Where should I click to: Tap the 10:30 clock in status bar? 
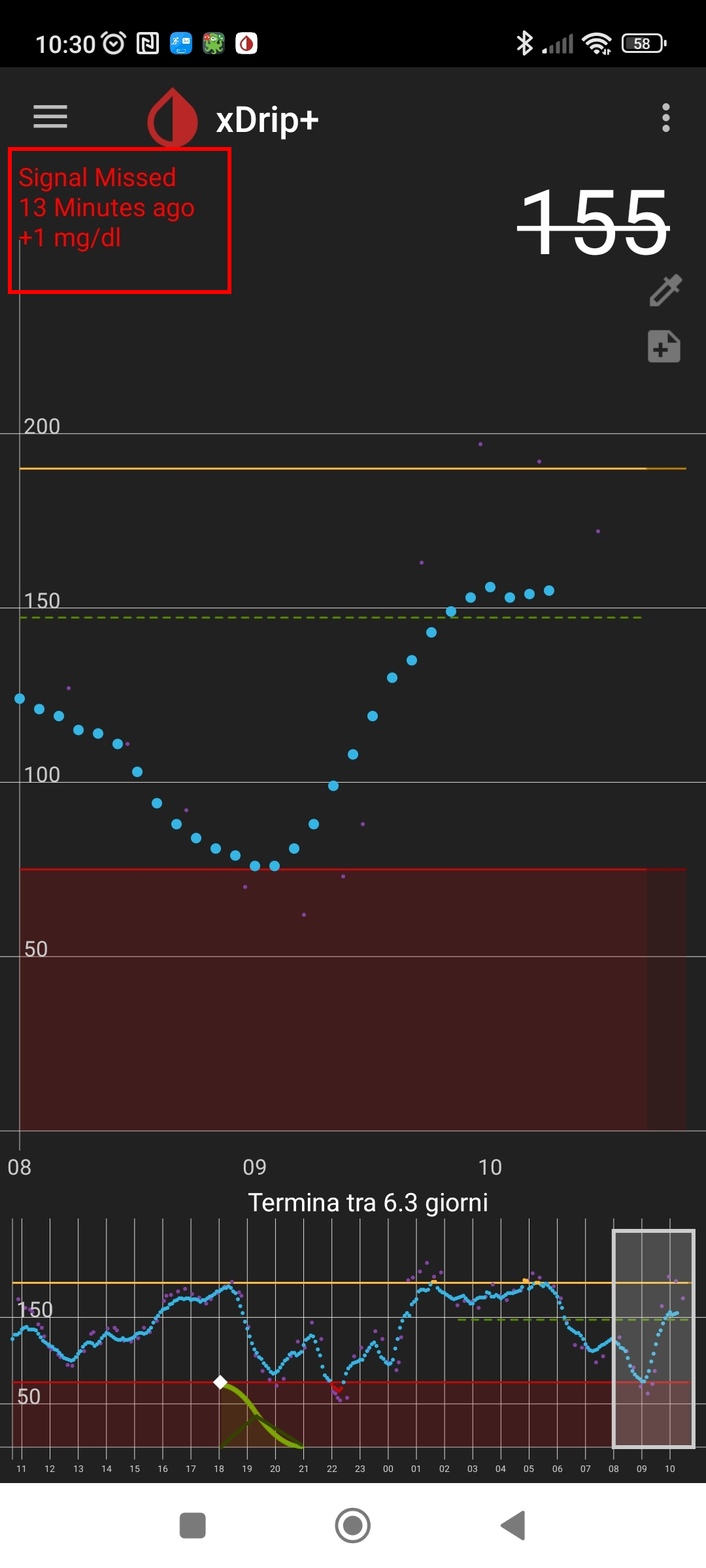coord(65,44)
